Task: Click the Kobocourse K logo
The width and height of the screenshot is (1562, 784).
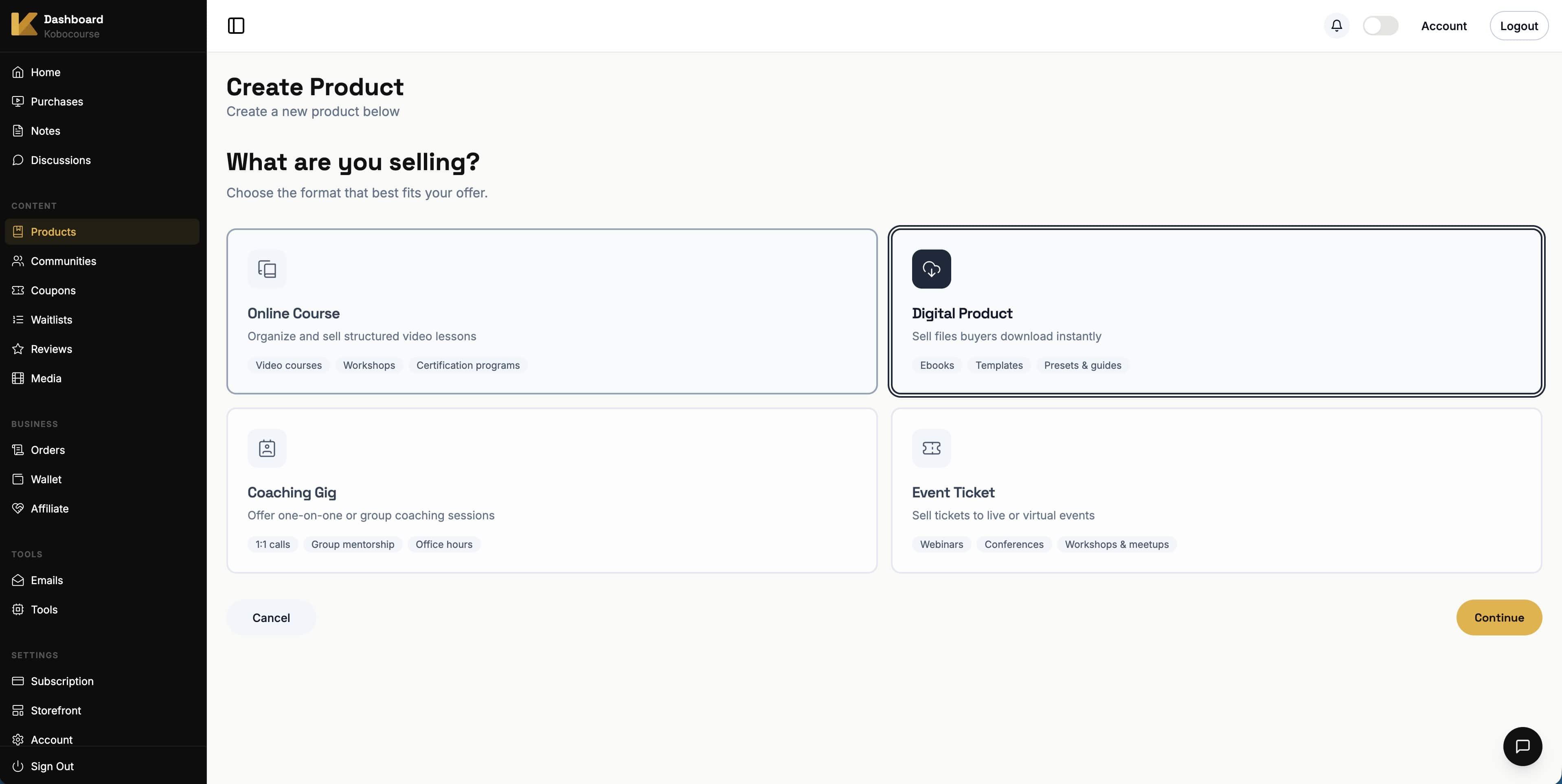Action: point(24,25)
